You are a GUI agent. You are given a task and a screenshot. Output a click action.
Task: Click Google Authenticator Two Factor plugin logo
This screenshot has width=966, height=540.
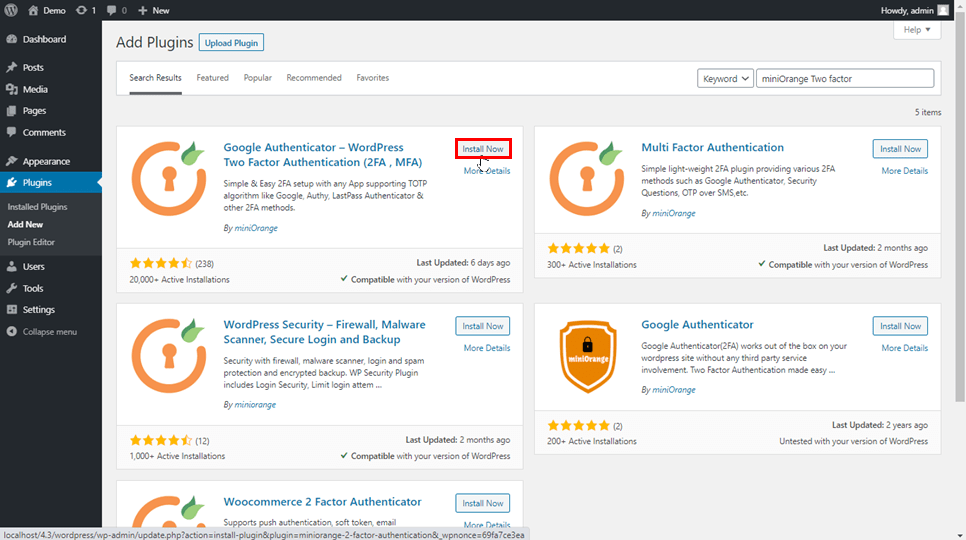169,179
